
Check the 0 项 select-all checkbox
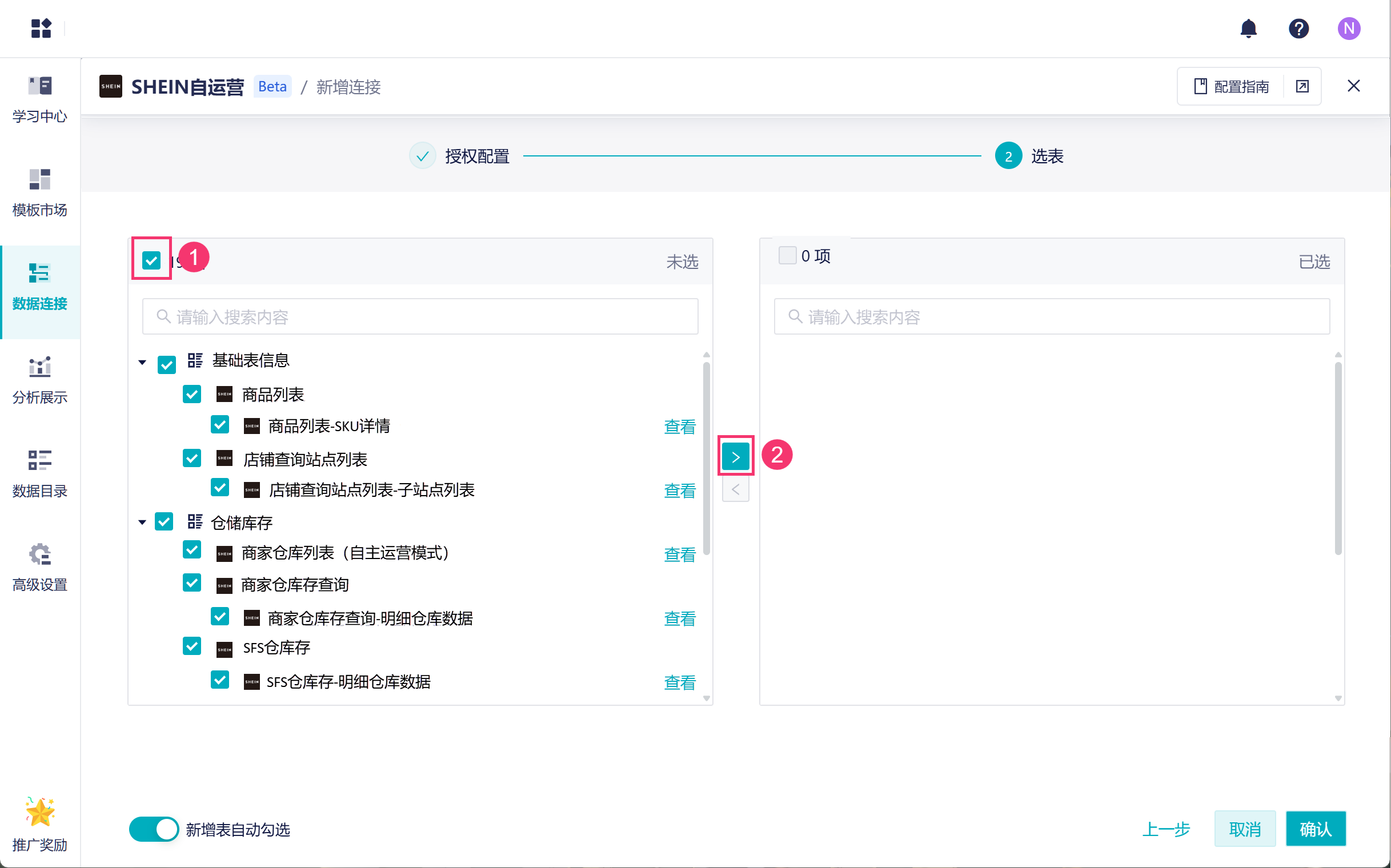pos(787,255)
